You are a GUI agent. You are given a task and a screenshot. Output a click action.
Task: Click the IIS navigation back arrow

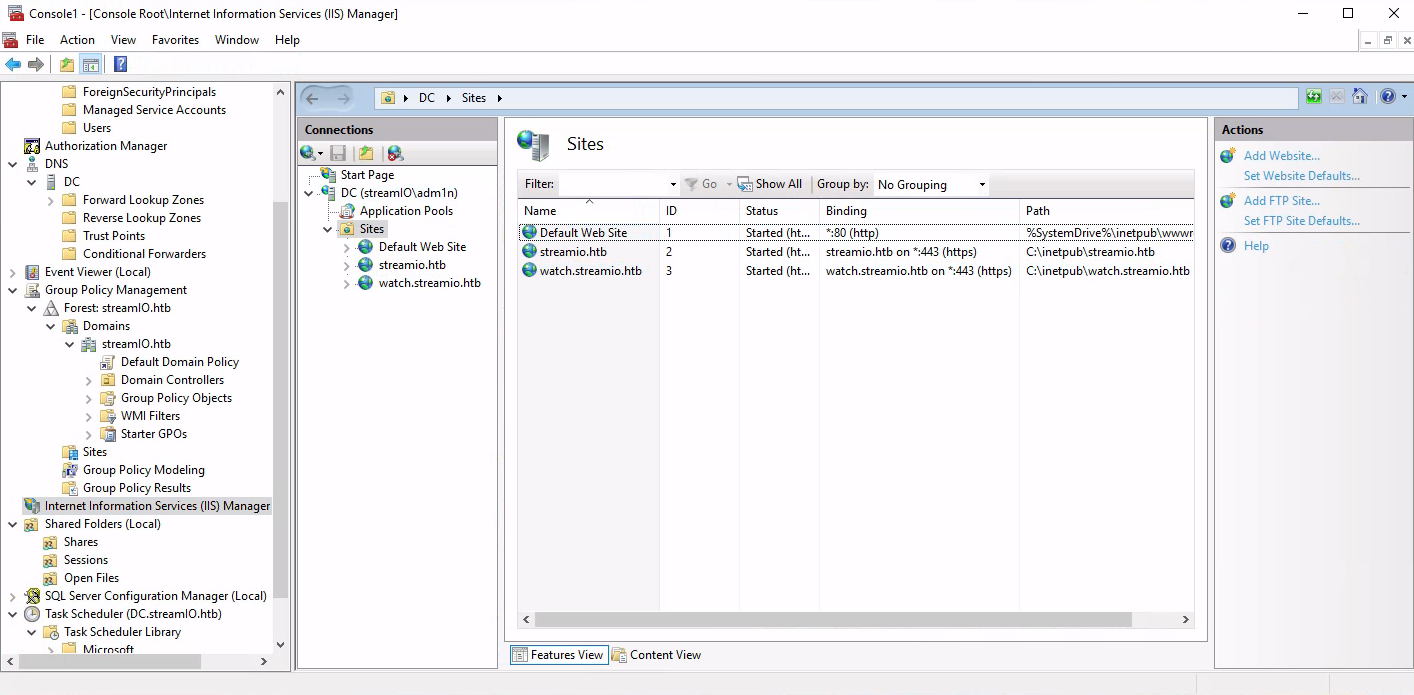click(312, 98)
